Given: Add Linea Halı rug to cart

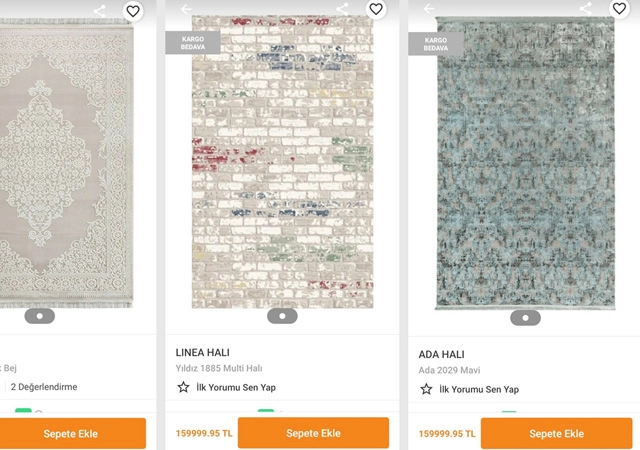Looking at the screenshot, I should 313,433.
